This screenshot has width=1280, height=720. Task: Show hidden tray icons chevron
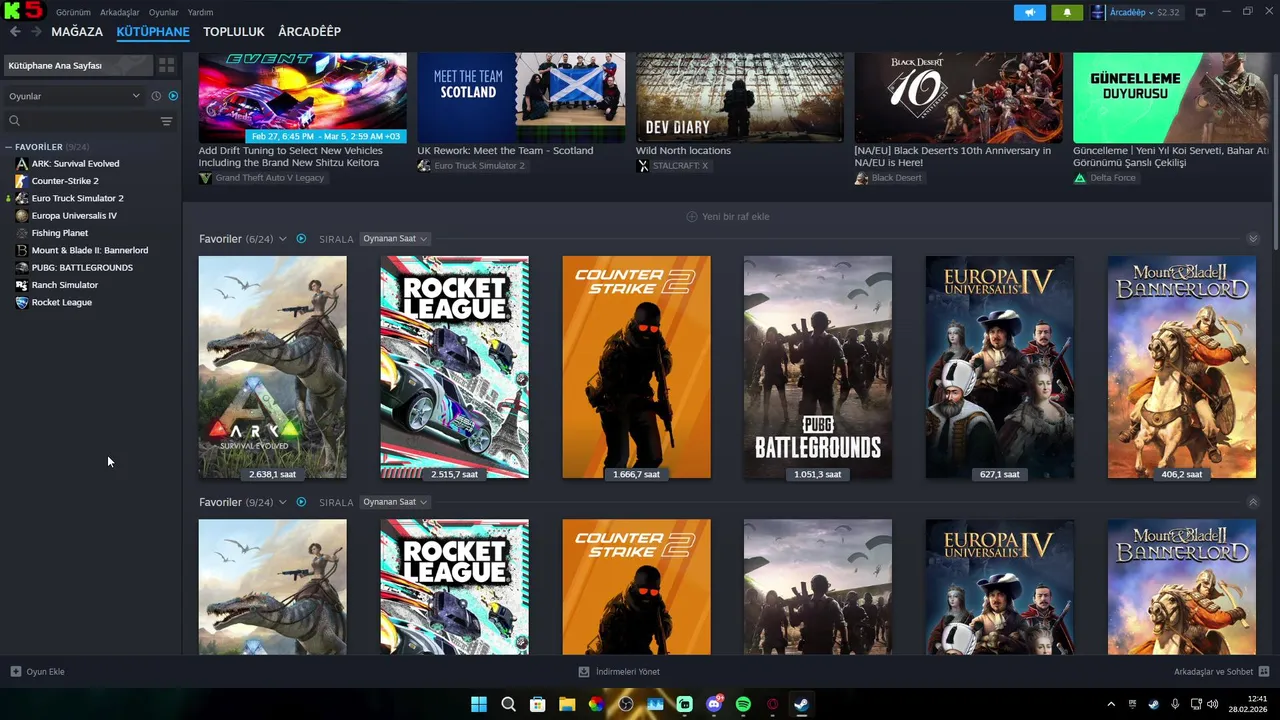click(x=1110, y=704)
